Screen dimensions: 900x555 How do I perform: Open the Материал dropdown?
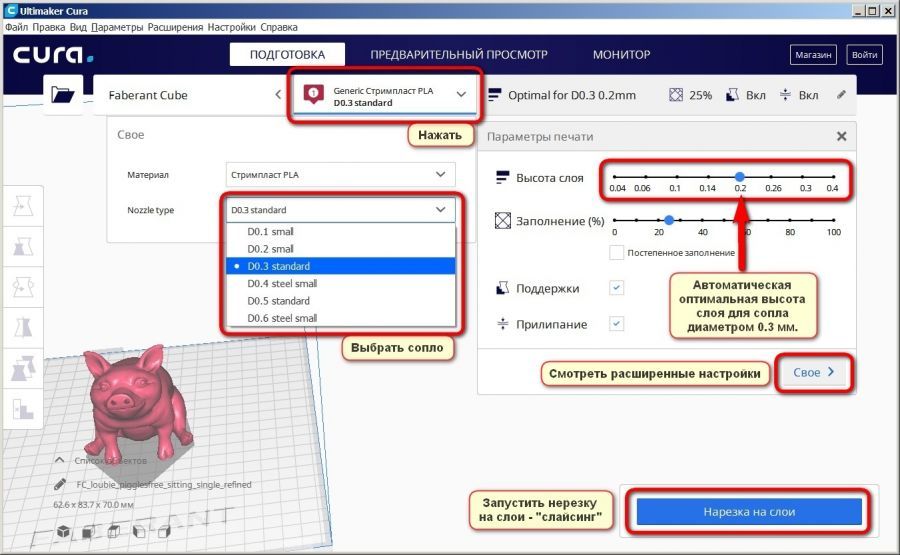coord(340,174)
